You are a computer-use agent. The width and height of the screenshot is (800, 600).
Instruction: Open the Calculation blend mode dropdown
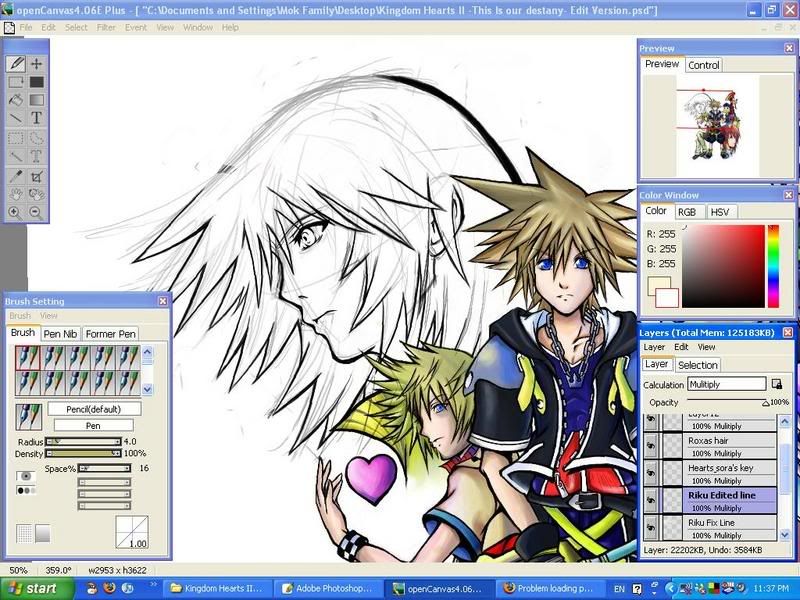pos(727,384)
